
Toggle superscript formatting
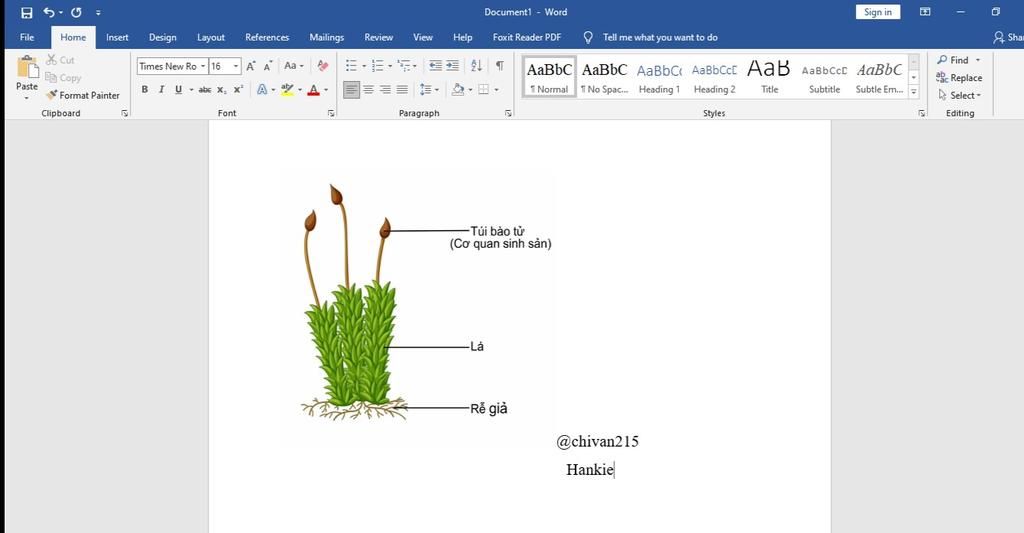point(238,89)
